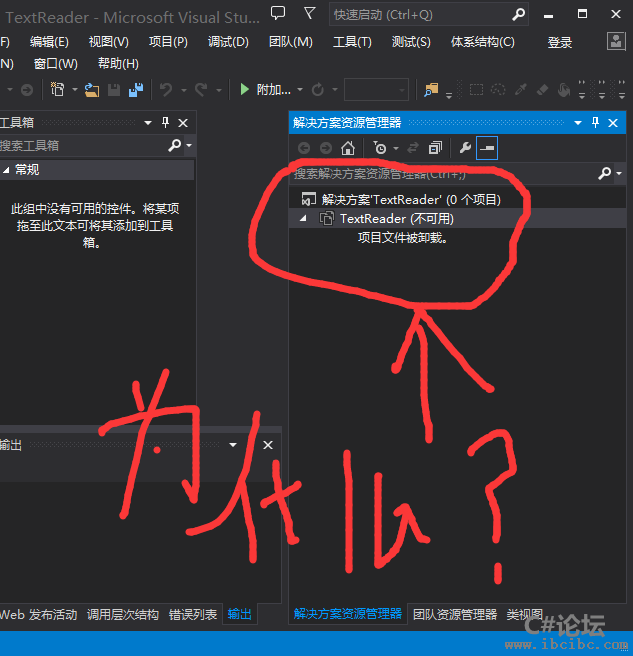The width and height of the screenshot is (633, 656).
Task: Open the Output panel window position dropdown
Action: point(233,445)
